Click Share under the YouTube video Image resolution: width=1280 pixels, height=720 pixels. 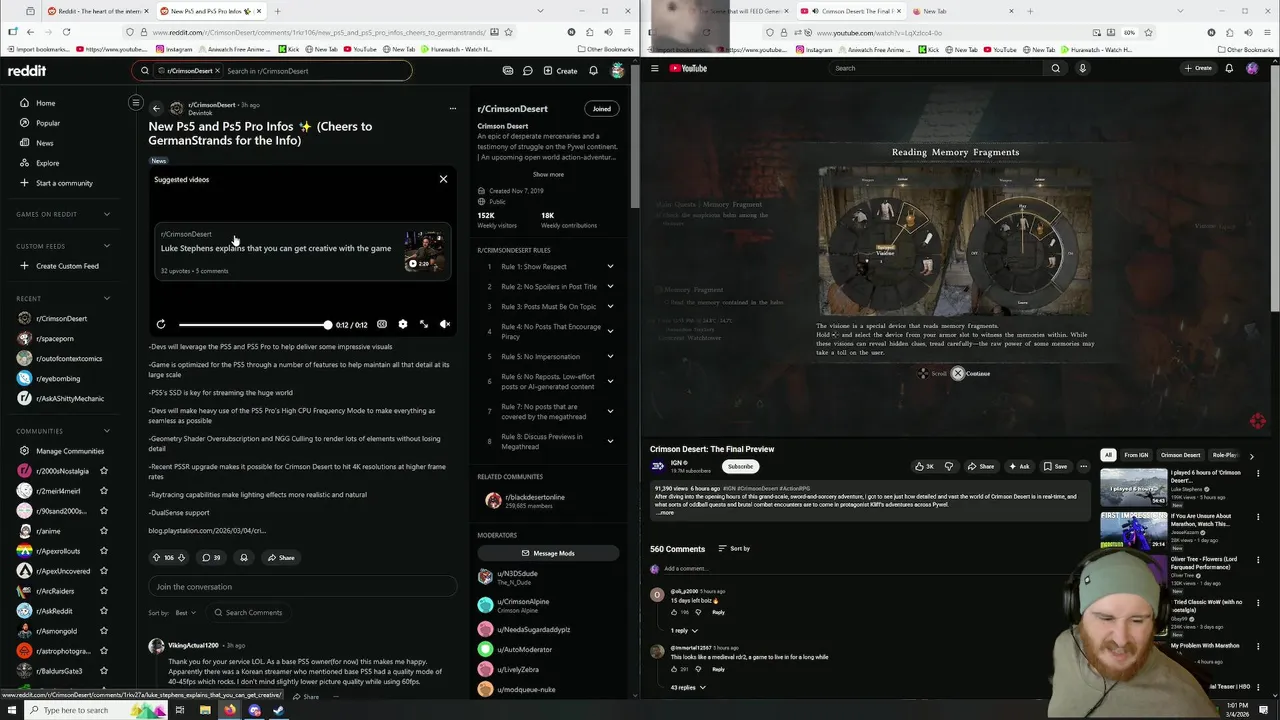(x=981, y=466)
